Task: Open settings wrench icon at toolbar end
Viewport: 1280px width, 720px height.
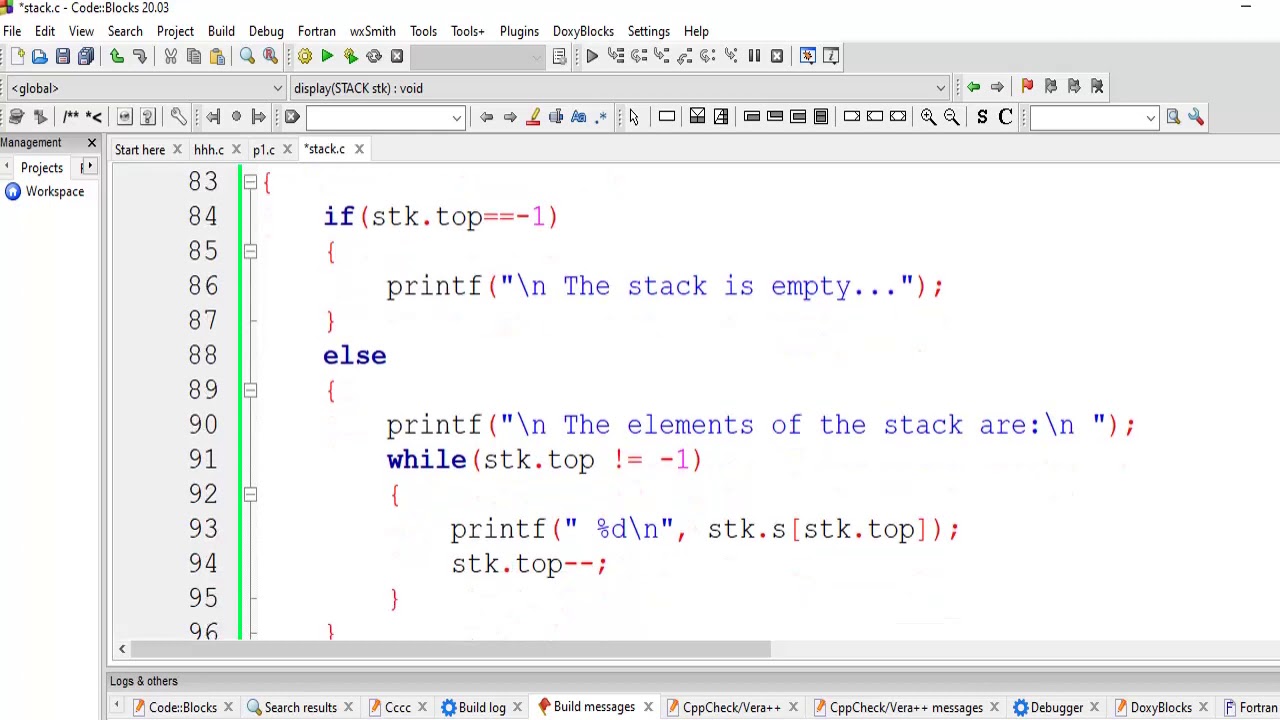Action: [x=1196, y=117]
